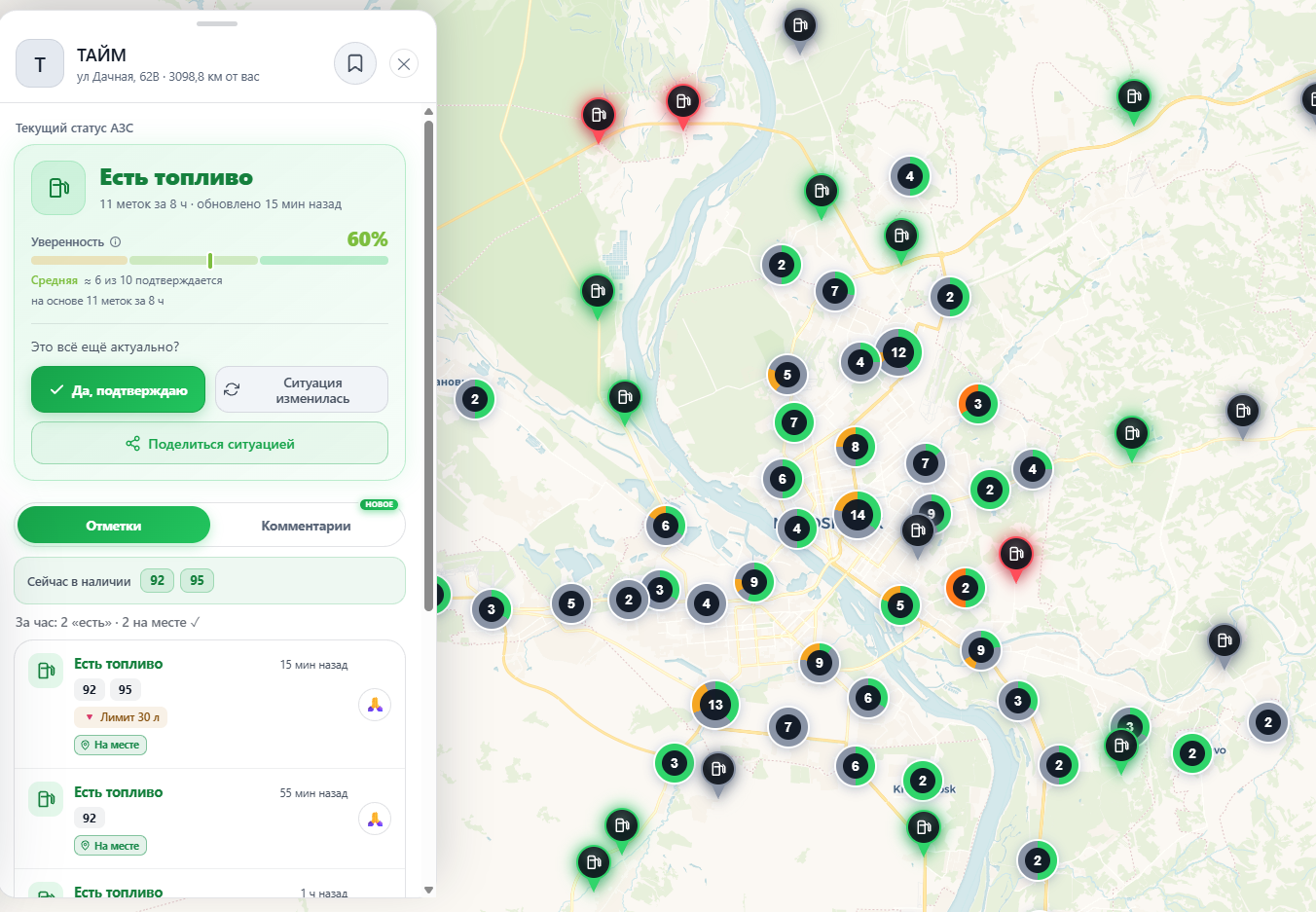Open the map cluster numbered 13
This screenshot has width=1316, height=912.
tap(715, 705)
